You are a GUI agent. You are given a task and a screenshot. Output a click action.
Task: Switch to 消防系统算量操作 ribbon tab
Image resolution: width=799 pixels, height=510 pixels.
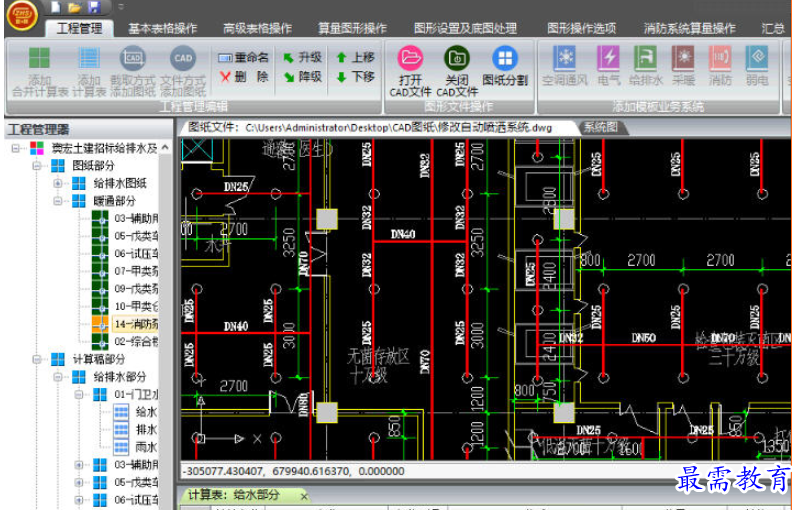coord(689,29)
